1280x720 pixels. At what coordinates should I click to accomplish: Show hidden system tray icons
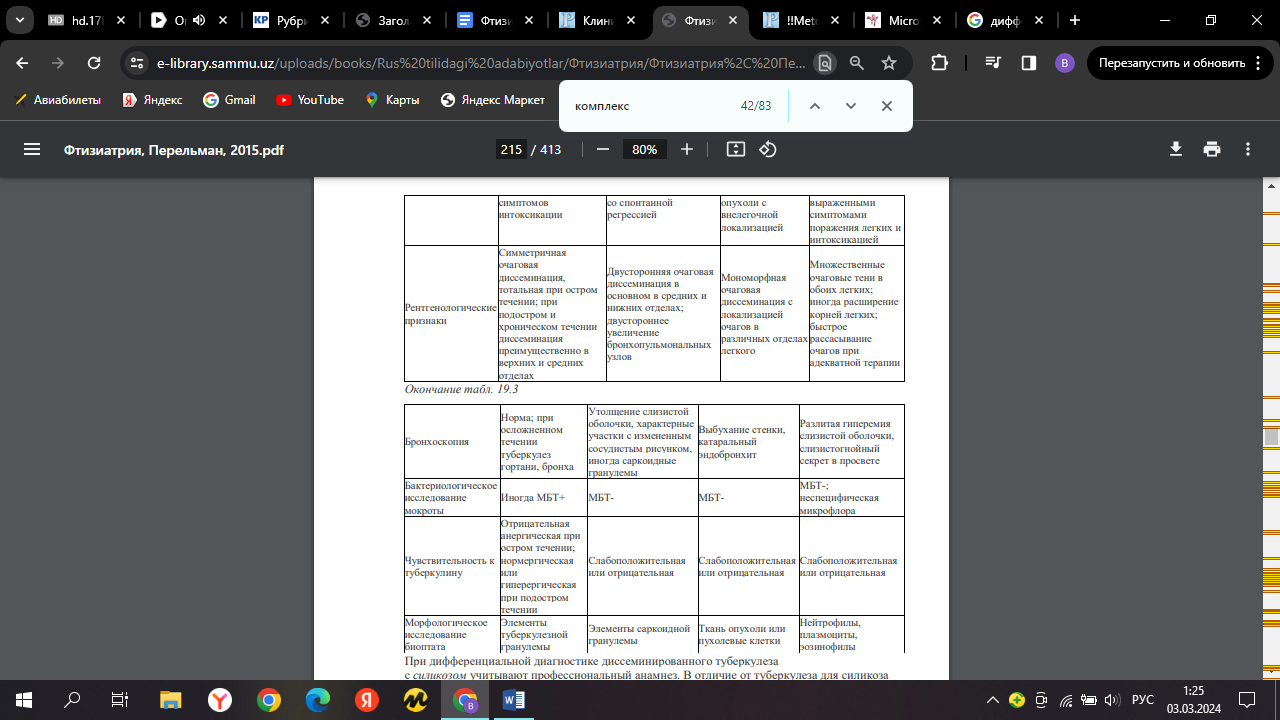(x=993, y=700)
